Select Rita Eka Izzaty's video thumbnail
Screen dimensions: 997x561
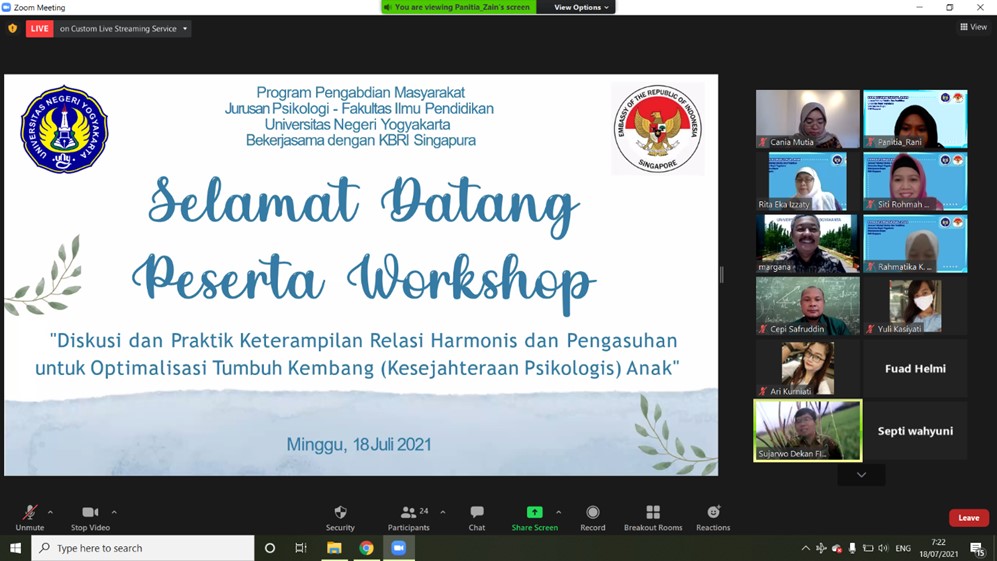click(x=808, y=181)
